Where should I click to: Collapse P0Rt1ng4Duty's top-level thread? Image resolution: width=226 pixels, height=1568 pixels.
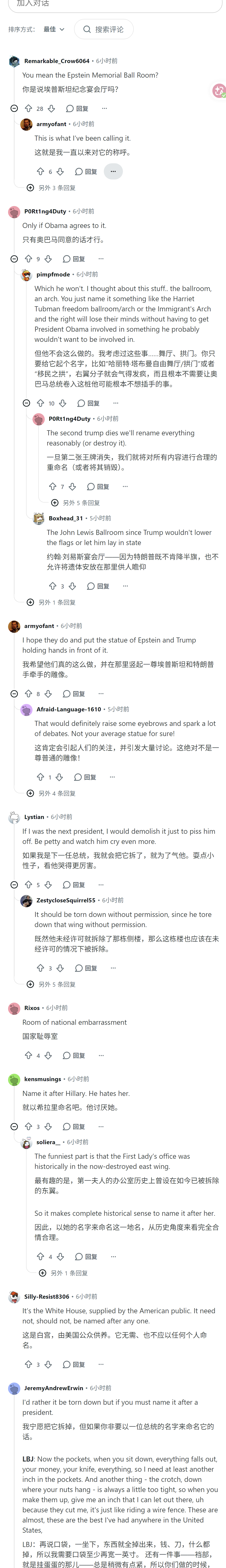(14, 259)
